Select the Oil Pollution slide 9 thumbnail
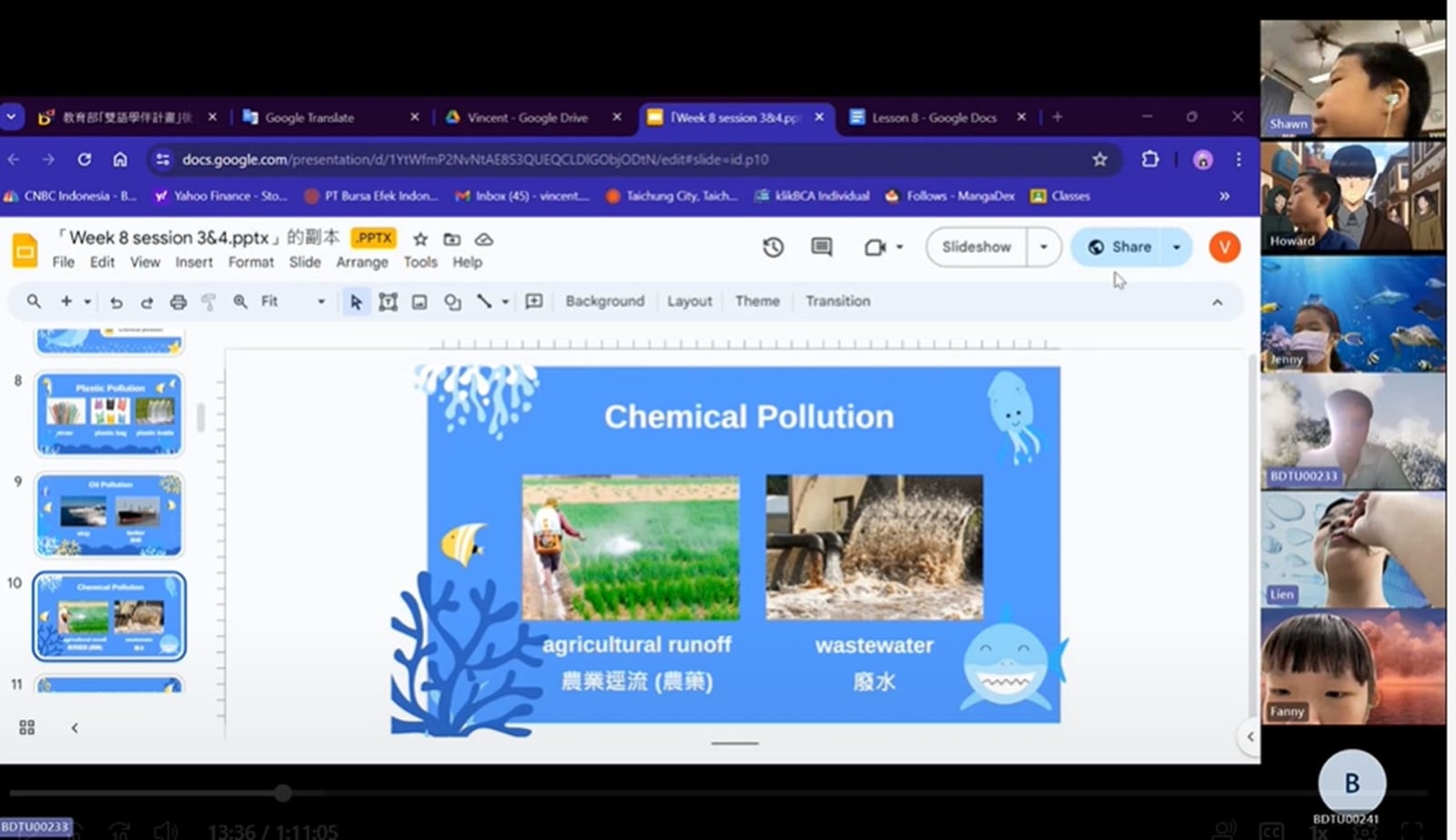Screen dimensions: 1456x840 tap(109, 514)
